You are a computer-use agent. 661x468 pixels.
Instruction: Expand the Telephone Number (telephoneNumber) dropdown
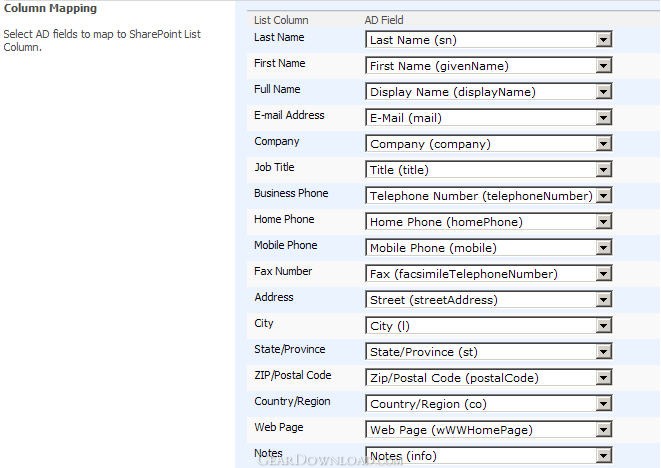[489, 196]
